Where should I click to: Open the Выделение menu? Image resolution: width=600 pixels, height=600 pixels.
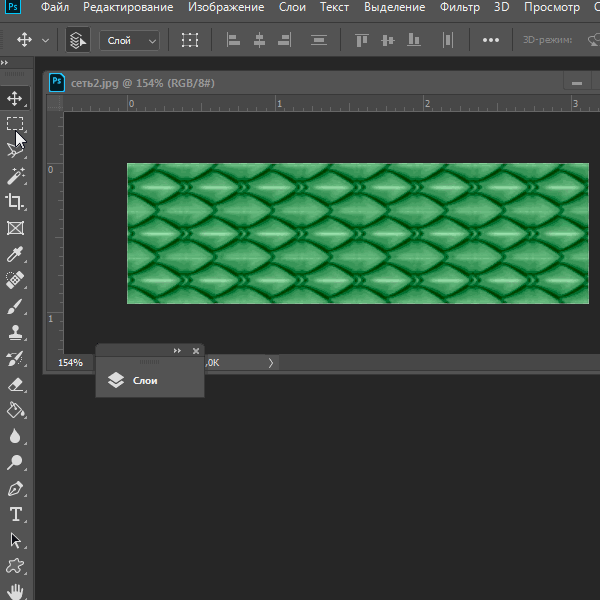394,7
